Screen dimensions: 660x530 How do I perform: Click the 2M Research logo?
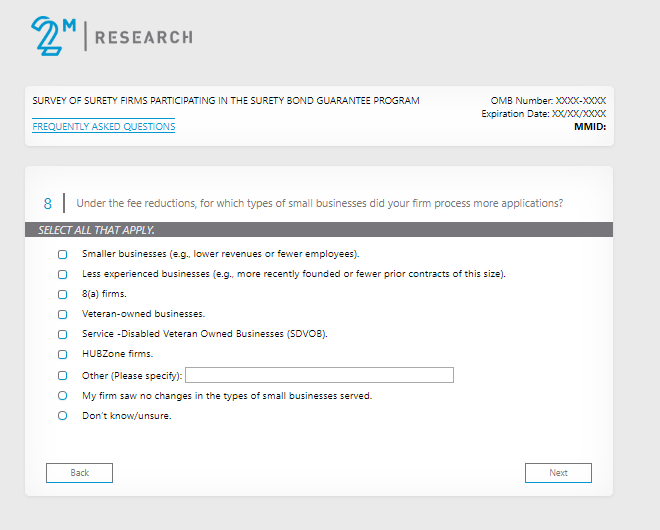click(110, 37)
